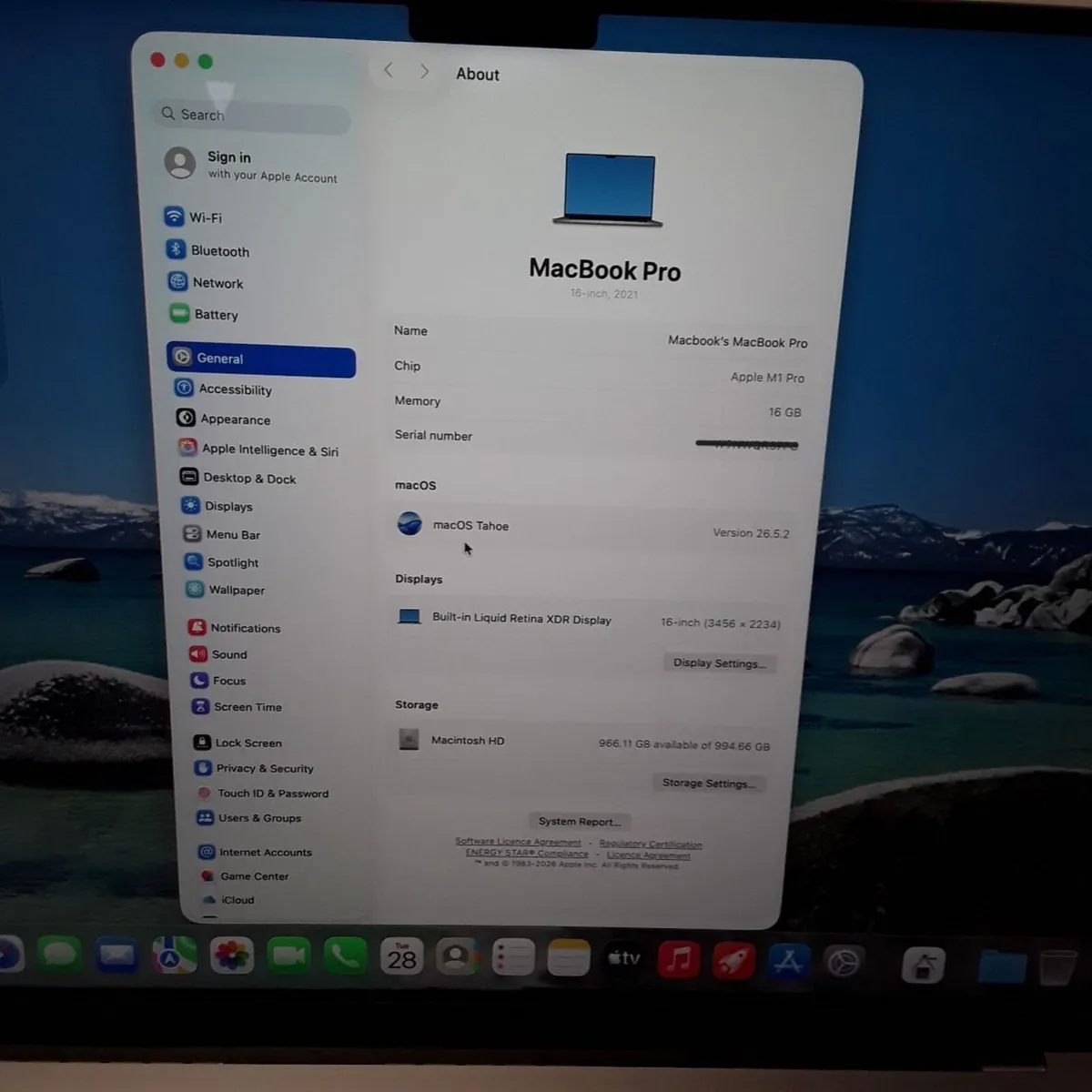The height and width of the screenshot is (1092, 1092).
Task: Open the blue folder in Dock
Action: 1002,966
